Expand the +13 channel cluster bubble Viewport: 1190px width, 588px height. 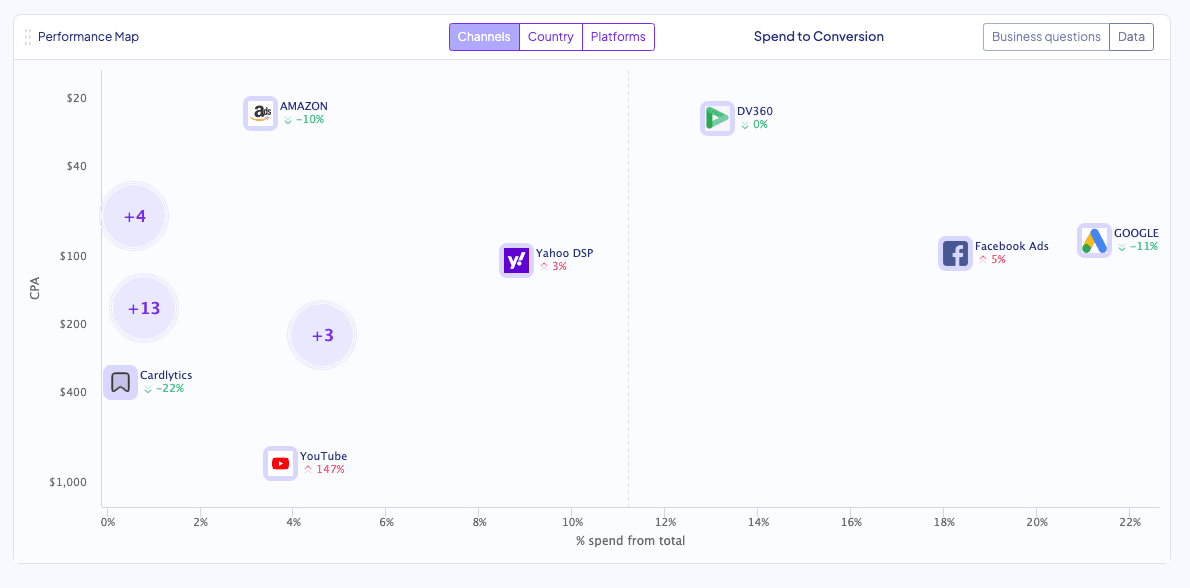click(x=144, y=308)
